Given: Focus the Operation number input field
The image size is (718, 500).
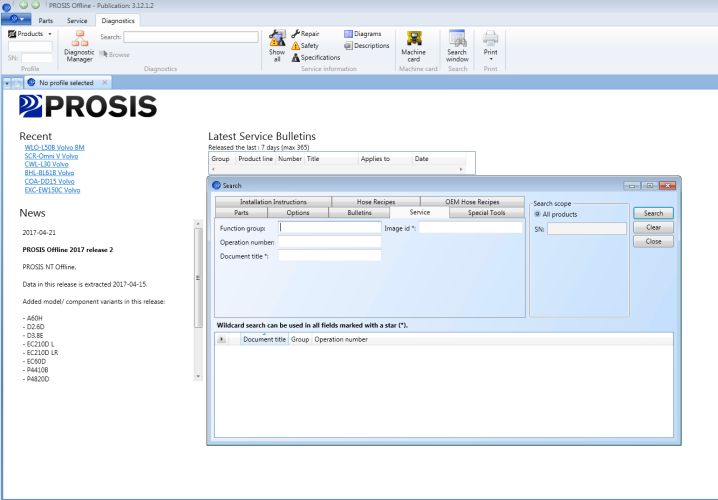Looking at the screenshot, I should tap(330, 242).
